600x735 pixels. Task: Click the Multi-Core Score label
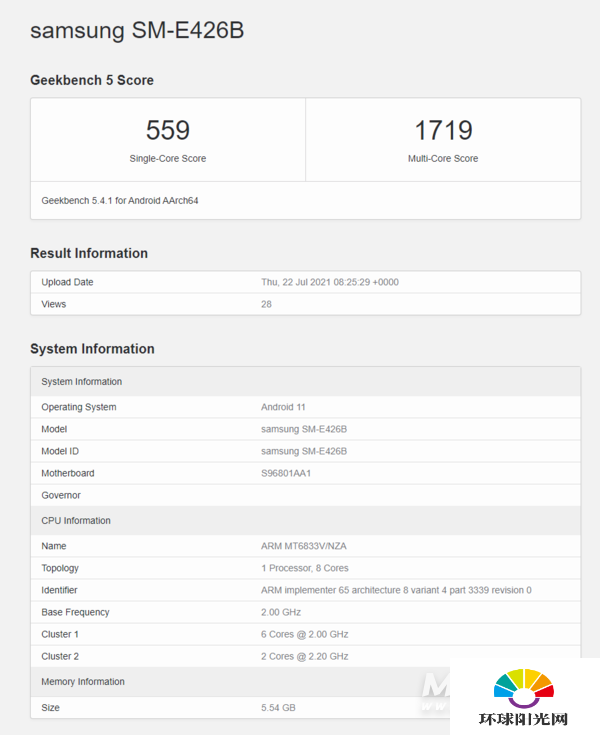pyautogui.click(x=443, y=158)
